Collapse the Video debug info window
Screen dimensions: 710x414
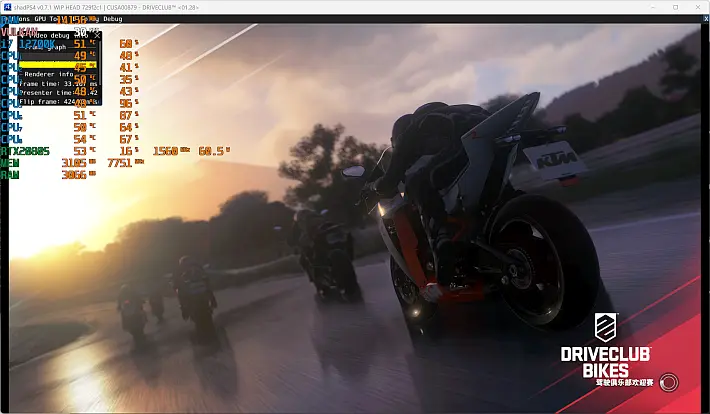click(23, 35)
